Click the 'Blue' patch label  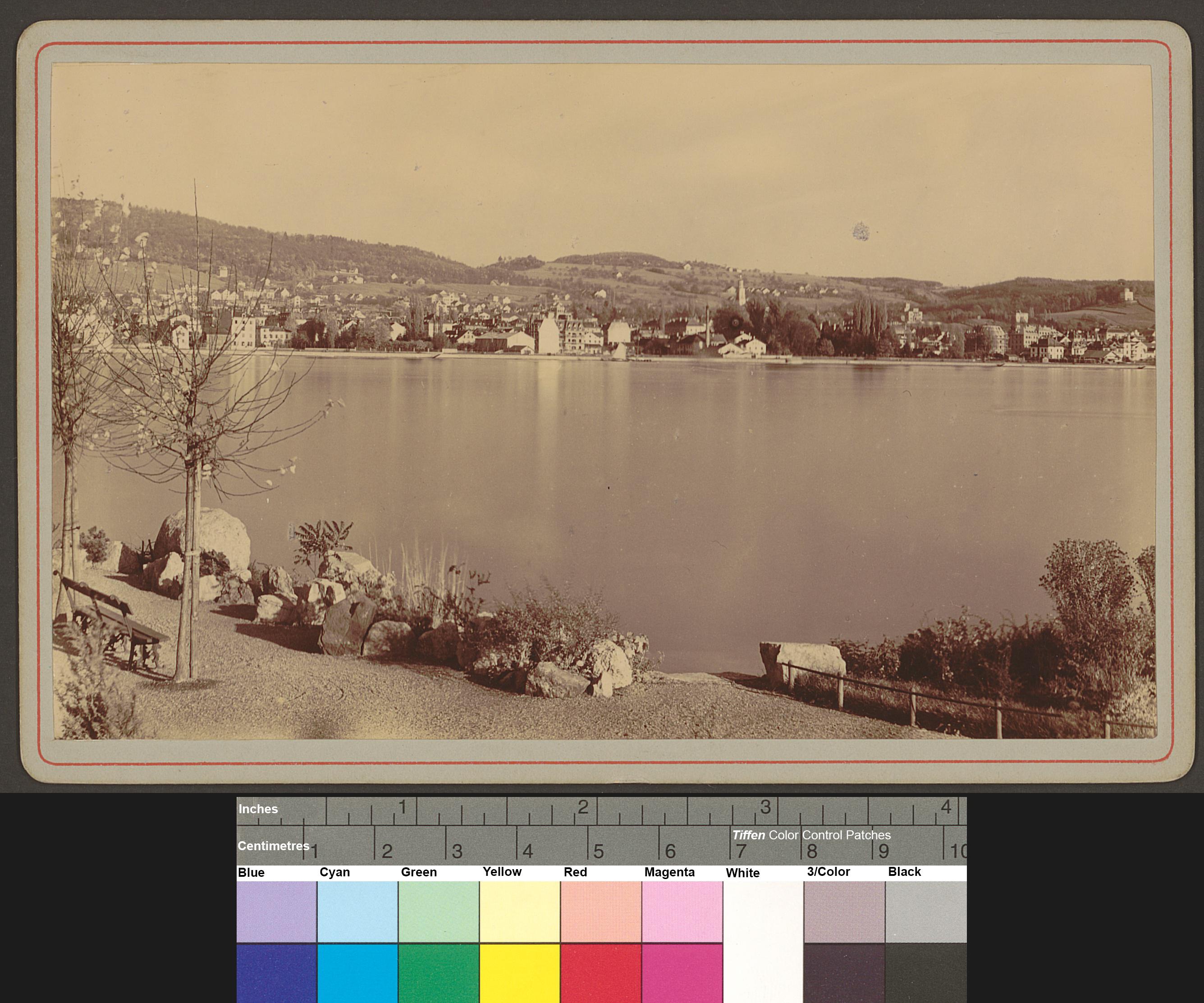[x=251, y=872]
